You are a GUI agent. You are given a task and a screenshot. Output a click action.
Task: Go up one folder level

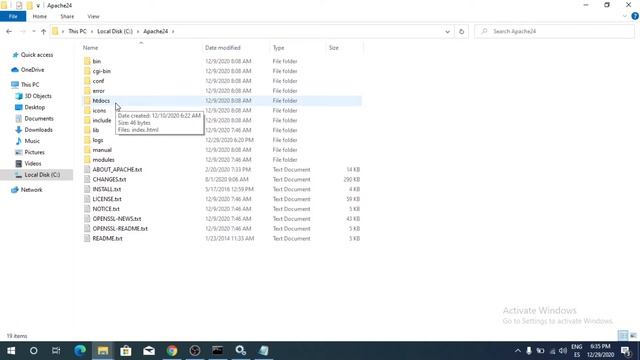click(43, 31)
